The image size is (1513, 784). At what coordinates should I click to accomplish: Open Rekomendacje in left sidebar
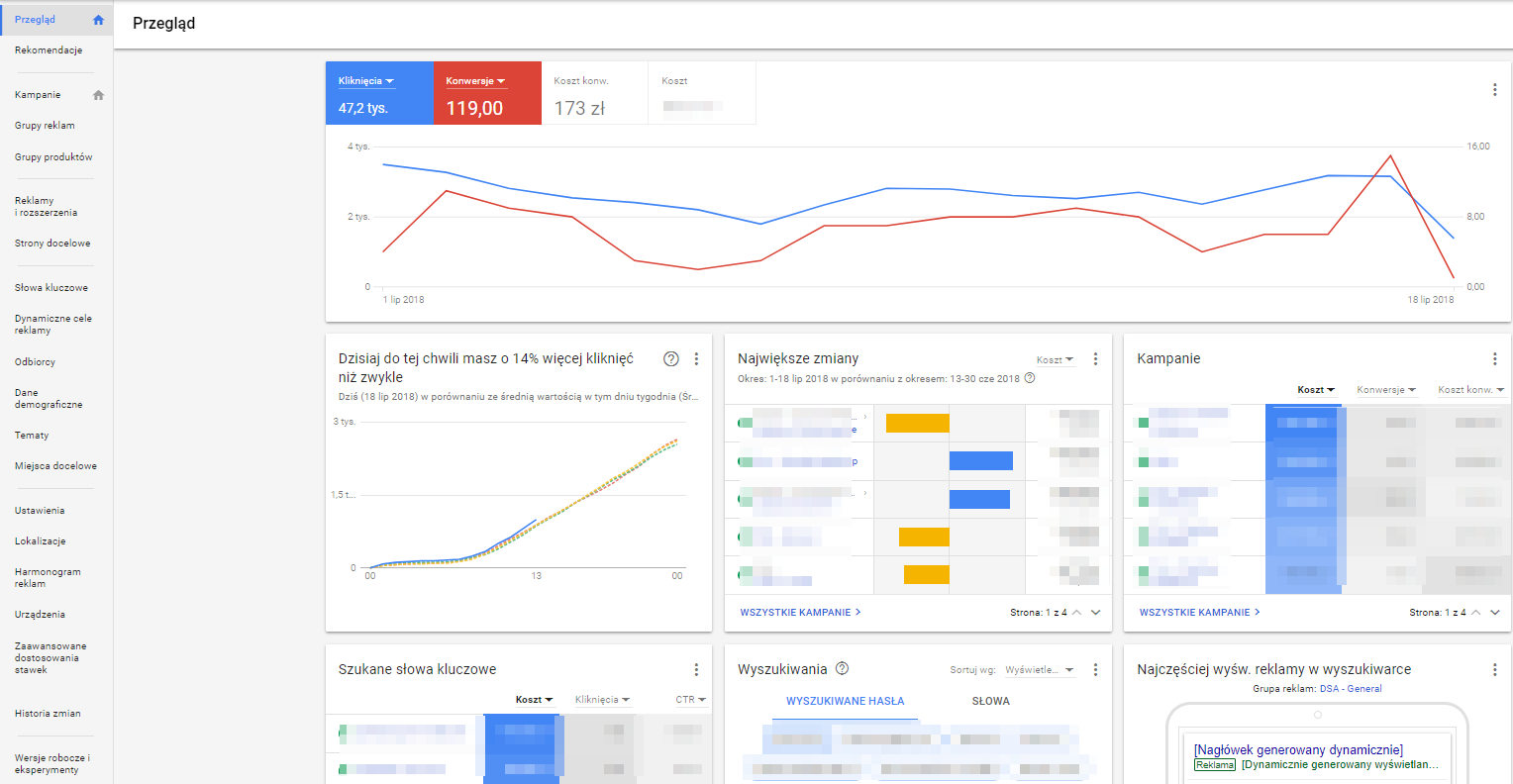pyautogui.click(x=49, y=50)
